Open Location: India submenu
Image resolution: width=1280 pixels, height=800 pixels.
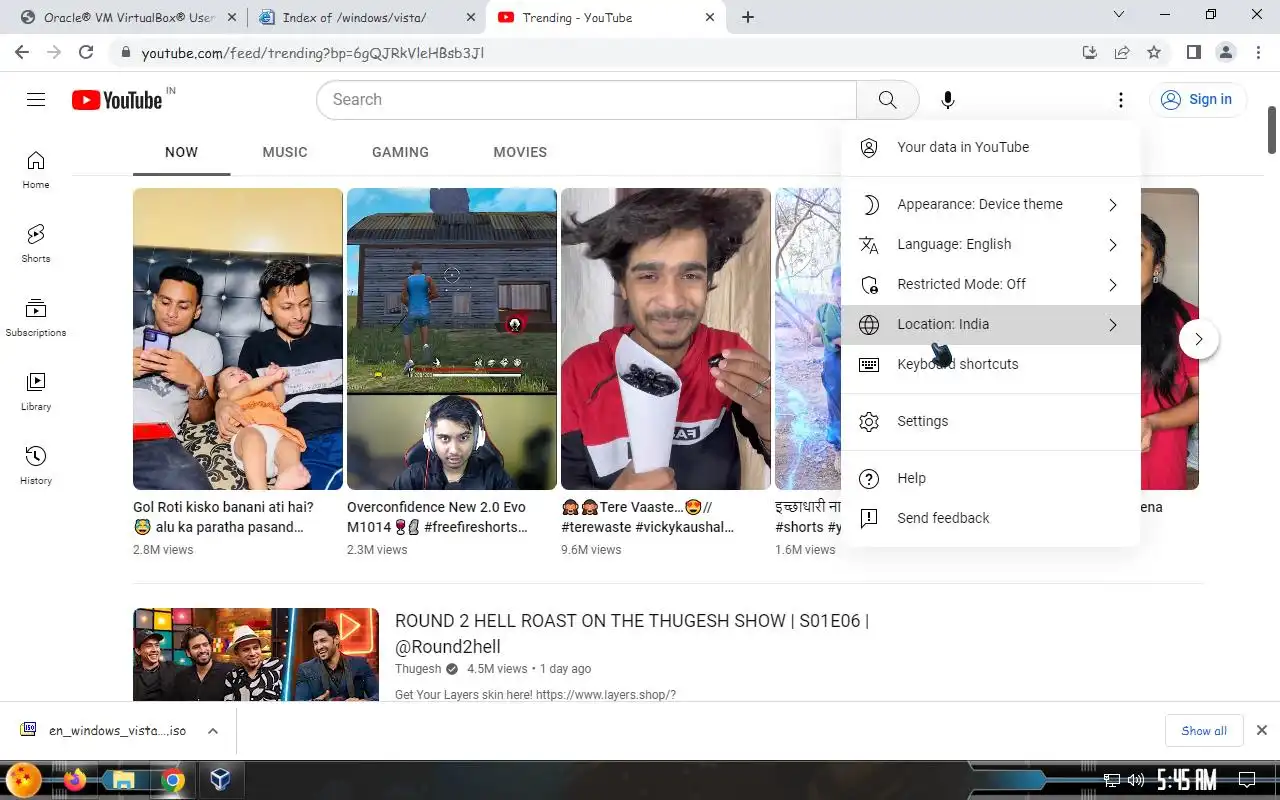990,324
